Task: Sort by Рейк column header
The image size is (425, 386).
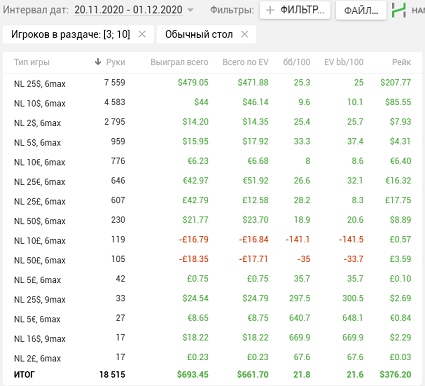Action: pos(402,62)
